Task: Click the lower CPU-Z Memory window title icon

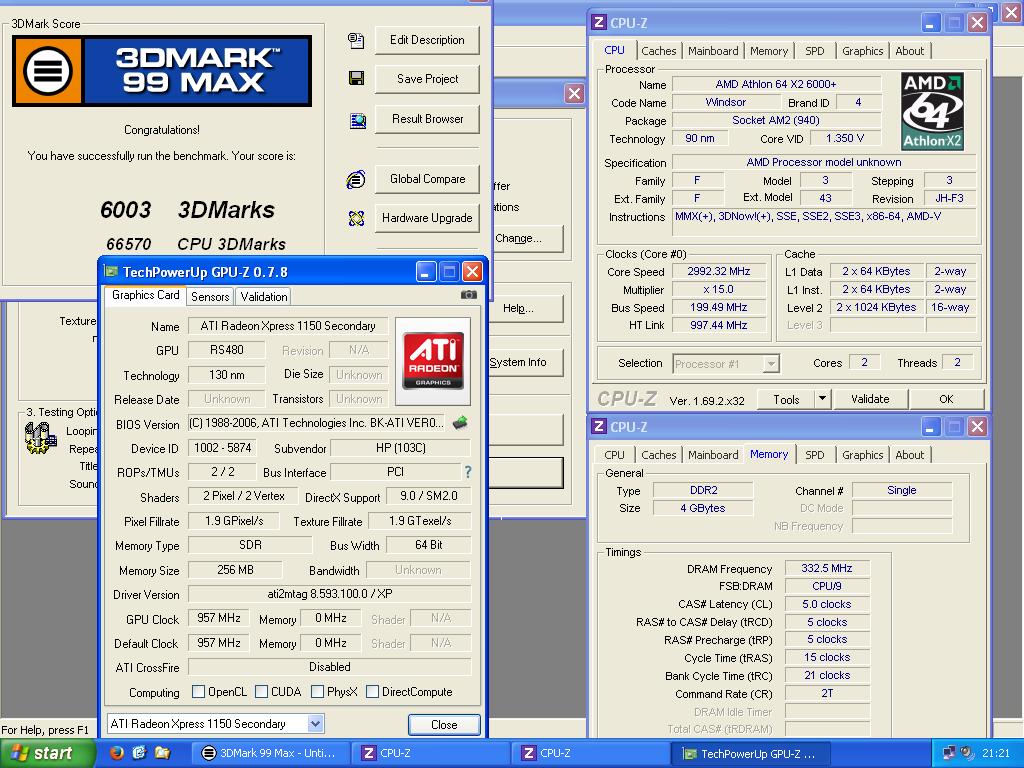Action: [598, 426]
